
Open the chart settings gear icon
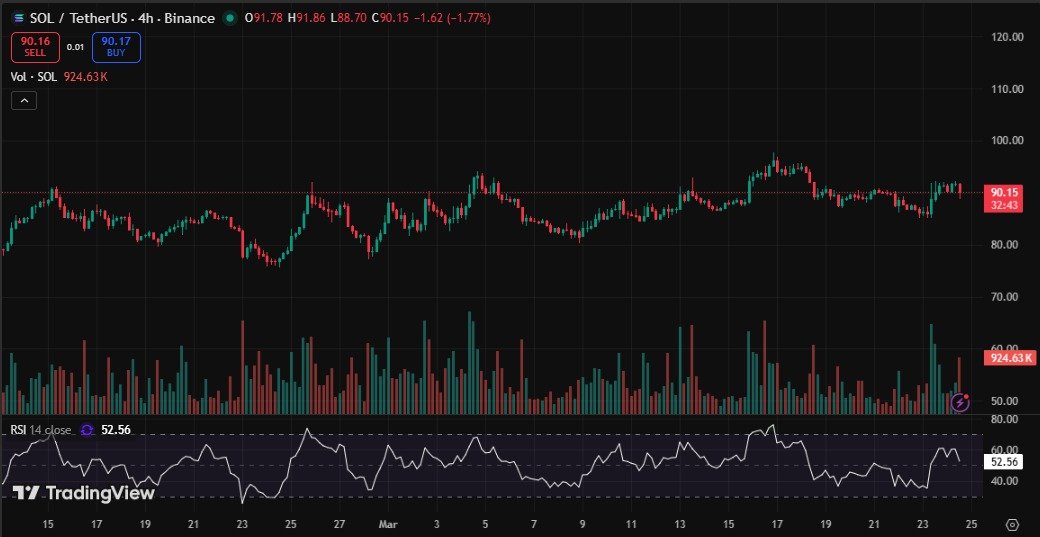1012,523
